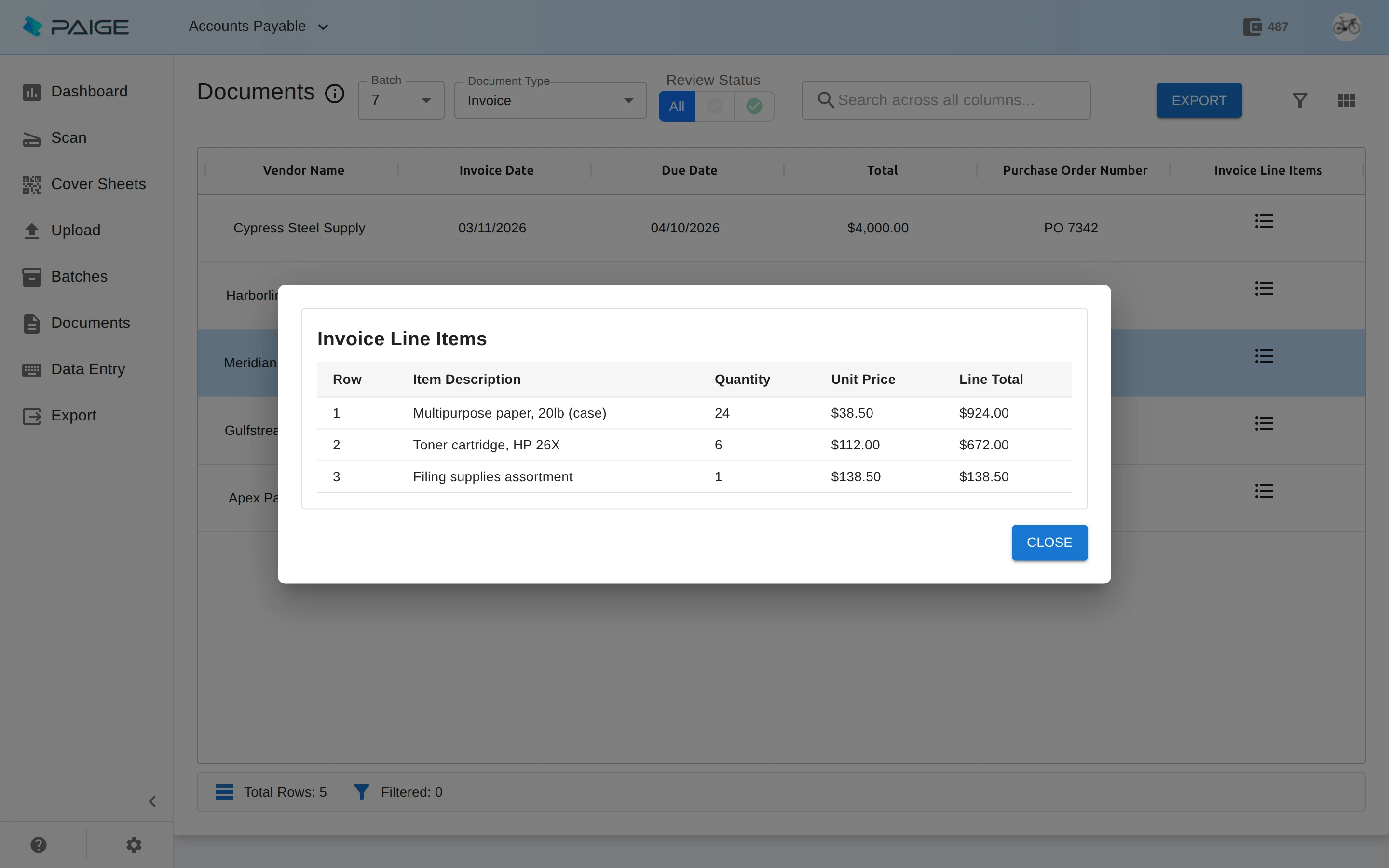The height and width of the screenshot is (868, 1389).
Task: Click the Batches archive icon
Action: click(31, 277)
